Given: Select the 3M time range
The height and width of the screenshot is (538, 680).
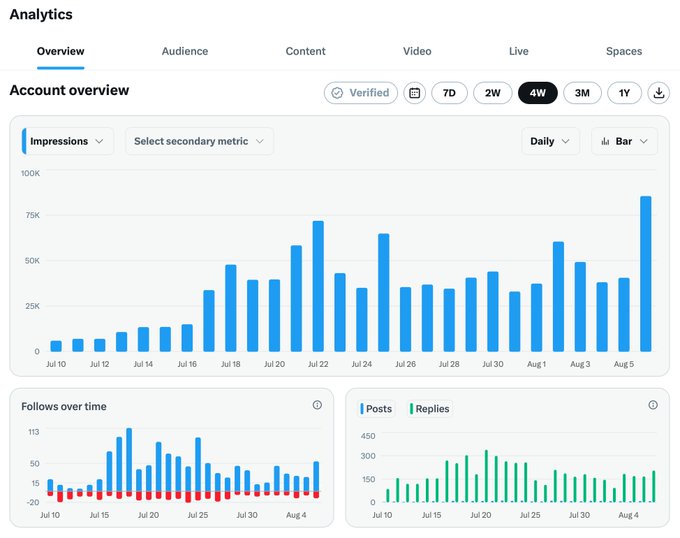Looking at the screenshot, I should [582, 93].
